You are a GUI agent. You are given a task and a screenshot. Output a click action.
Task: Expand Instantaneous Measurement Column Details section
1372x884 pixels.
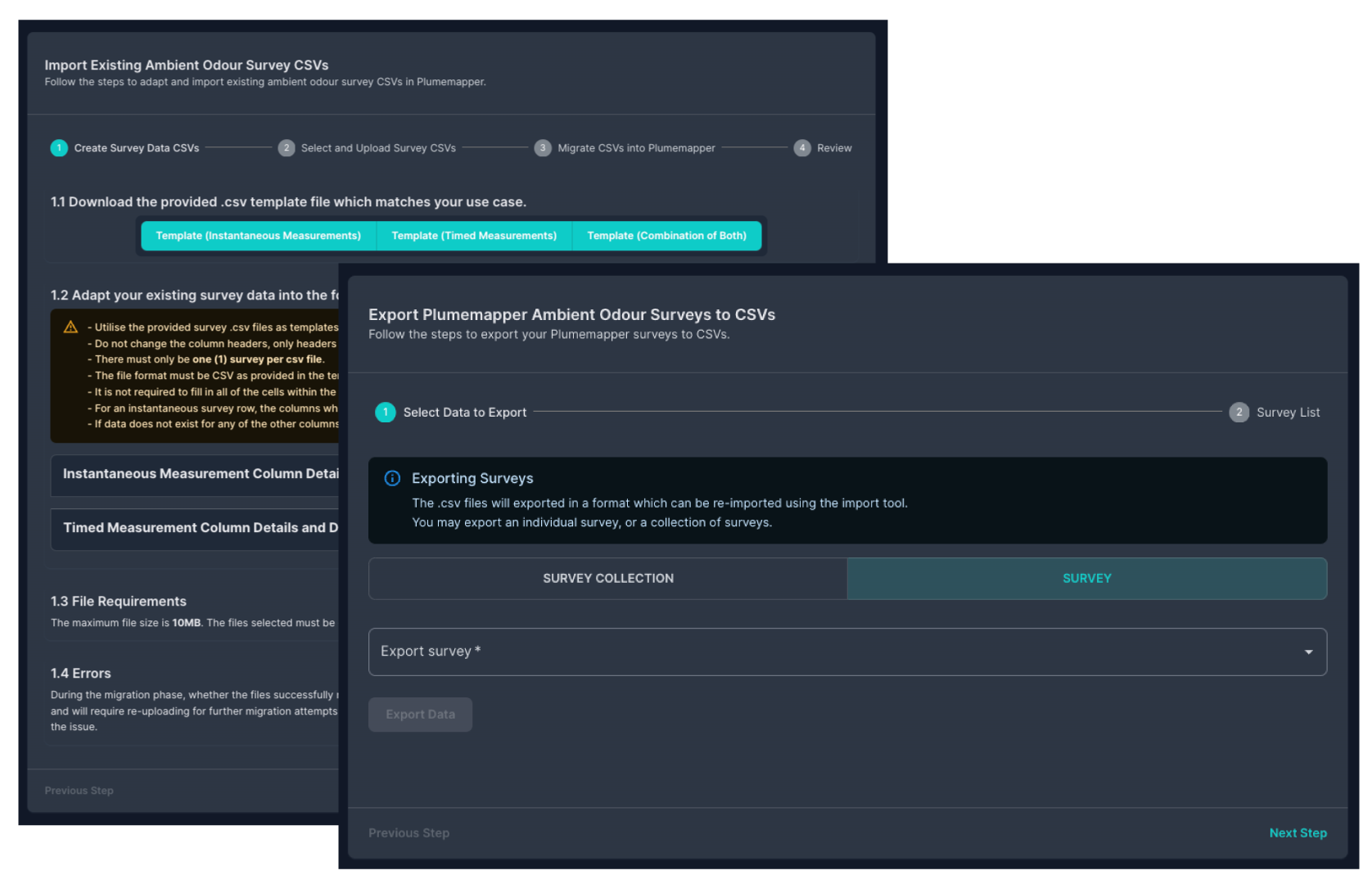tap(195, 475)
